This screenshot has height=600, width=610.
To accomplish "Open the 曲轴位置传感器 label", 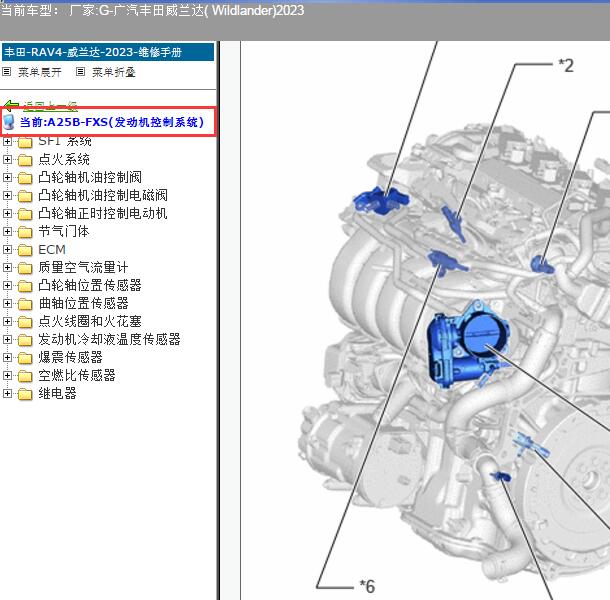I will click(83, 303).
